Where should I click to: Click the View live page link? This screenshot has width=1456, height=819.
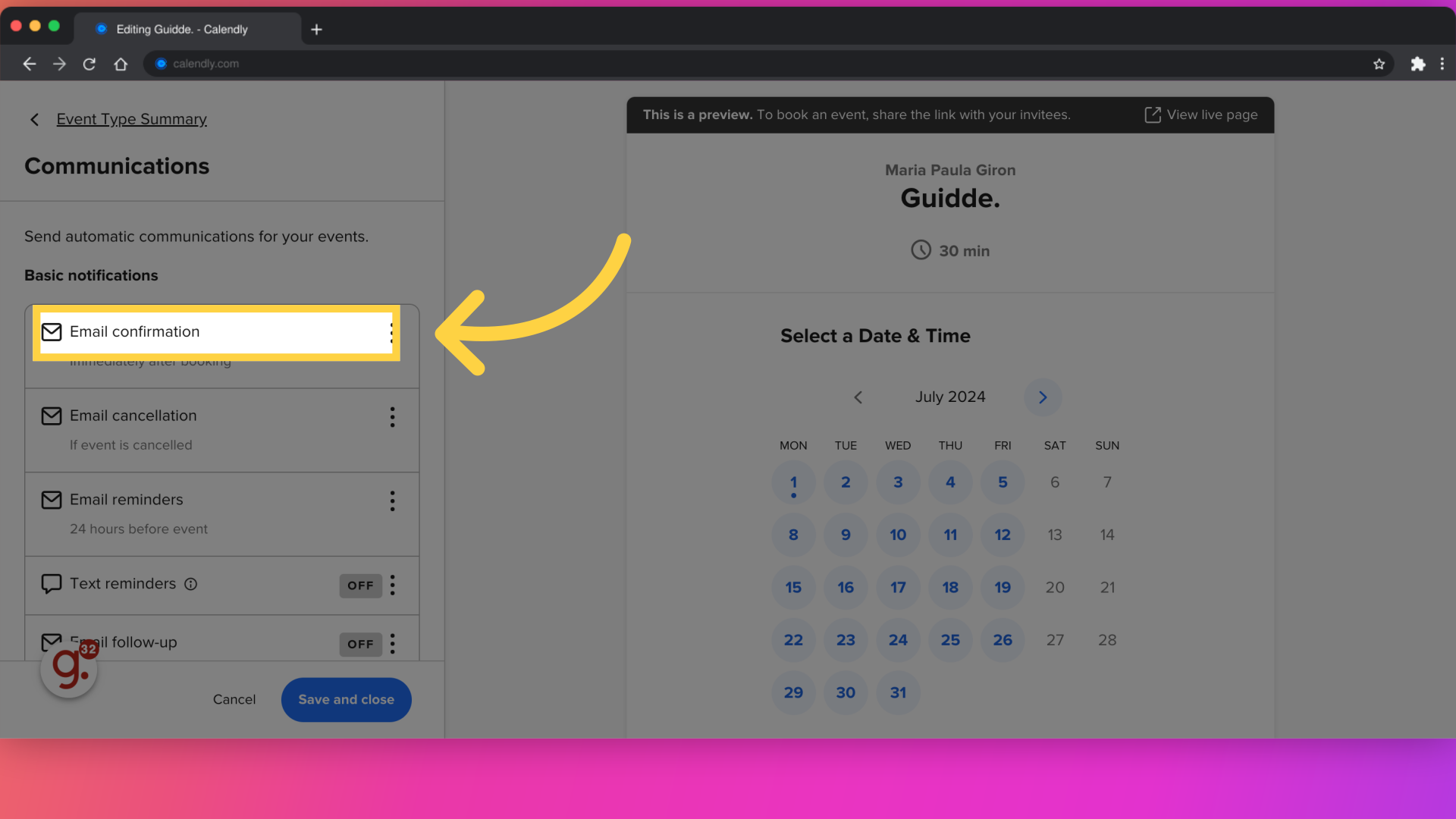(1200, 114)
